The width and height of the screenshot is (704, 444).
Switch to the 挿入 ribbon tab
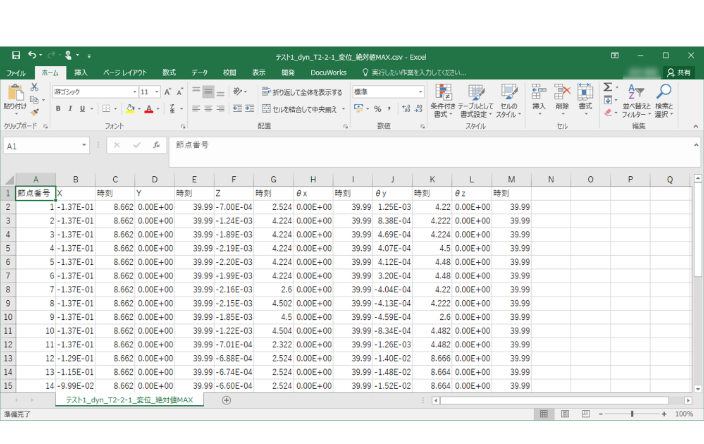click(81, 73)
